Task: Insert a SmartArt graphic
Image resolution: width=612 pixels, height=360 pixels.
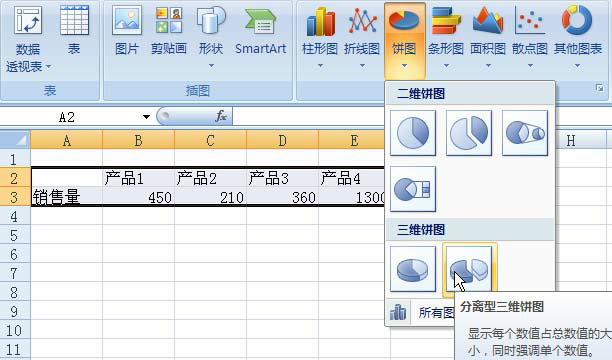Action: [260, 31]
